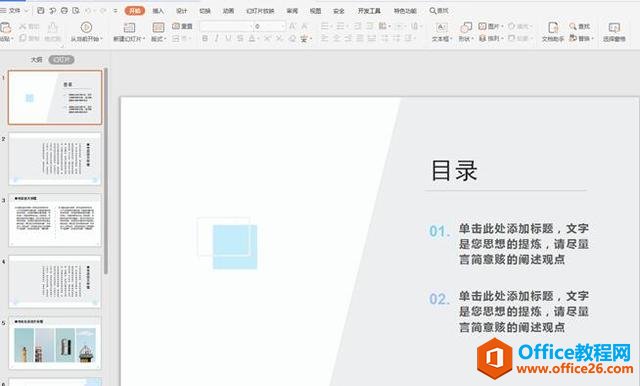Open the 选择窗格 selection pane
Image resolution: width=640 pixels, height=386 pixels.
pos(614,32)
